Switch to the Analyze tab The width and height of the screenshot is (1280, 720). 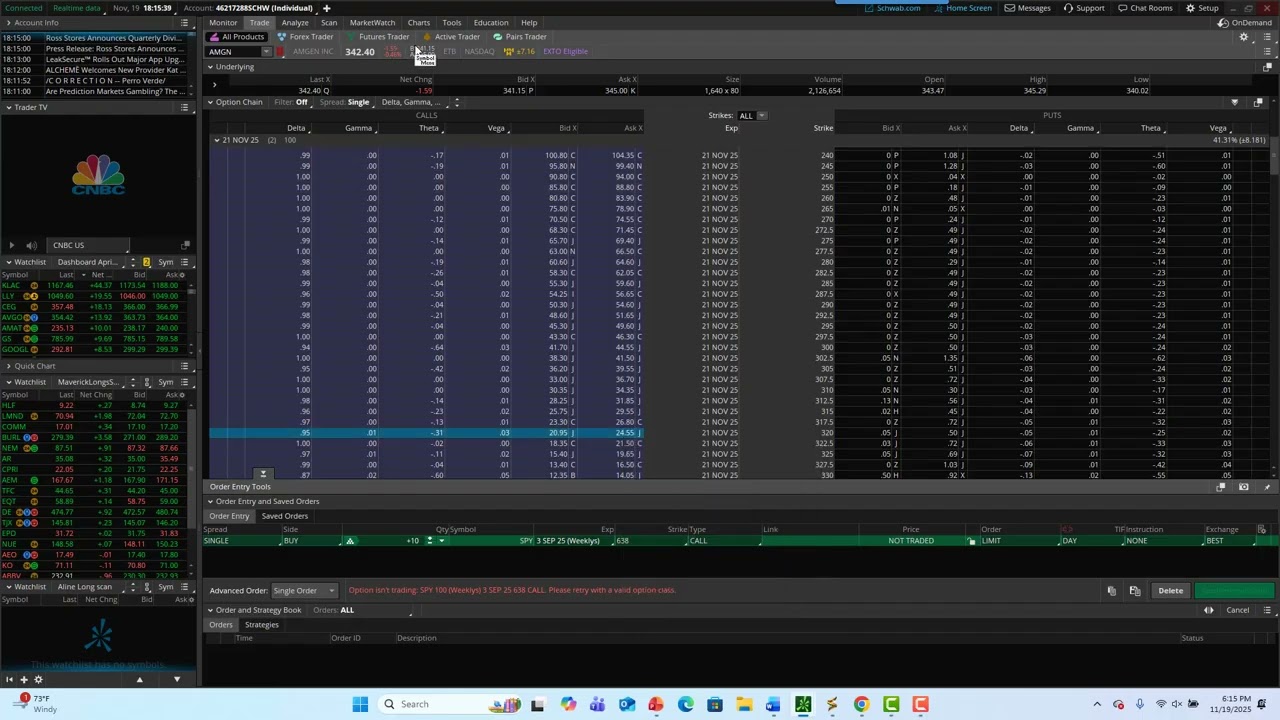click(x=295, y=23)
